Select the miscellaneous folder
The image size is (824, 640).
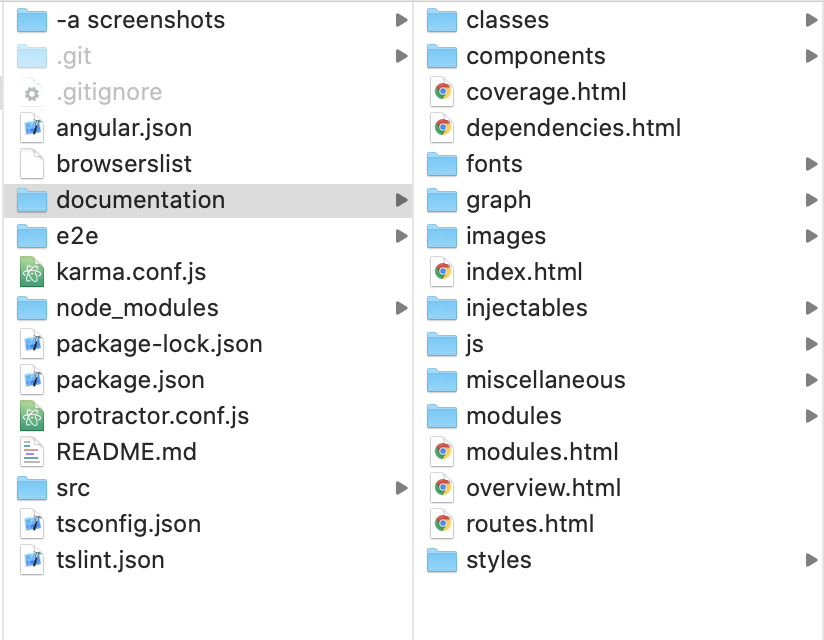(545, 380)
